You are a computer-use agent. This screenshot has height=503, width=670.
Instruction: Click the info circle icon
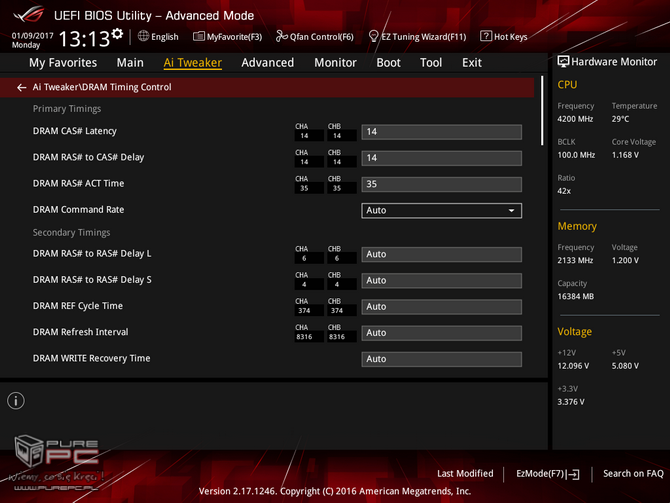tap(16, 401)
